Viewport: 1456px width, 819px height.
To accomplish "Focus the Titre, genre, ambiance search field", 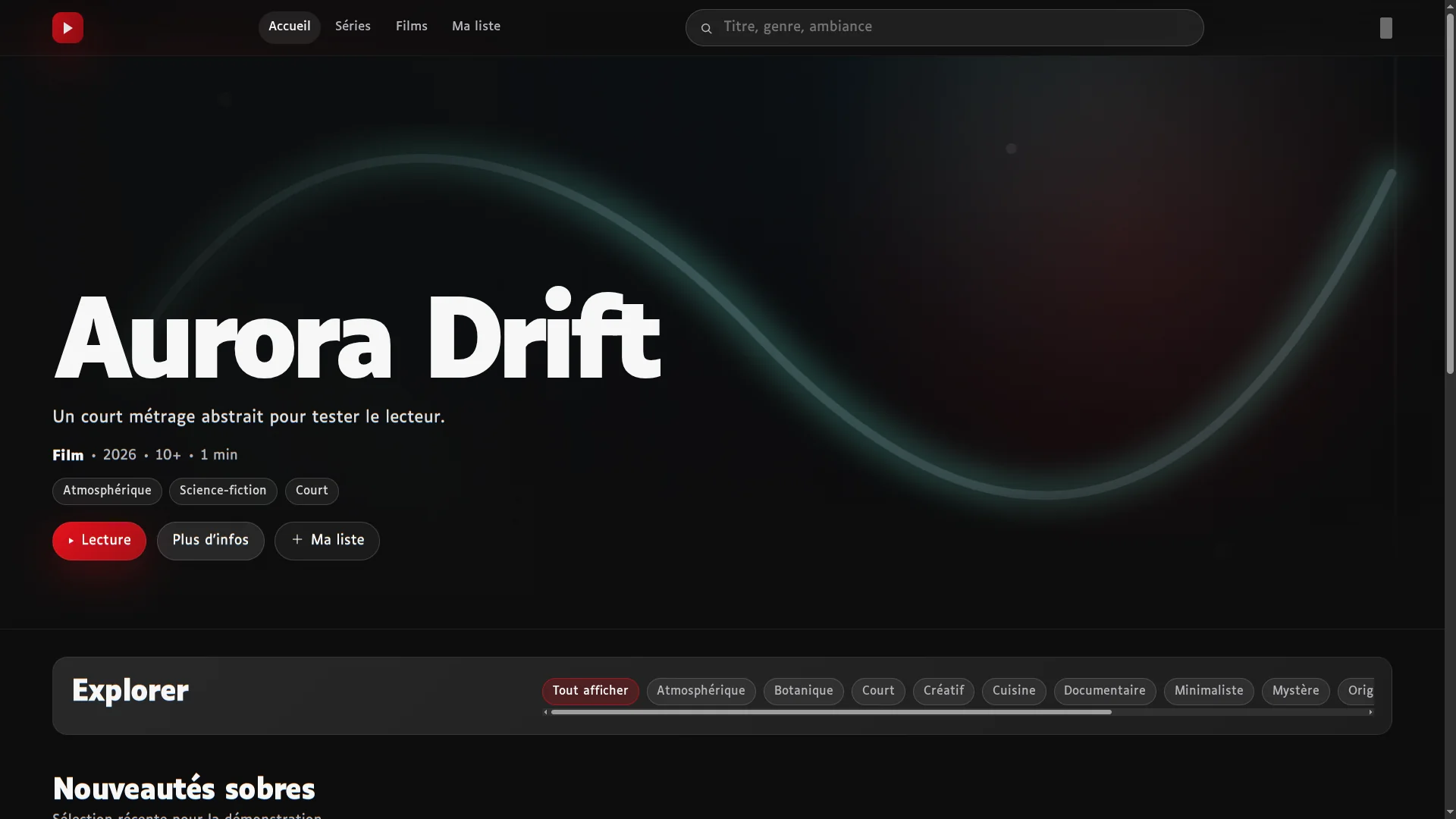I will [944, 28].
